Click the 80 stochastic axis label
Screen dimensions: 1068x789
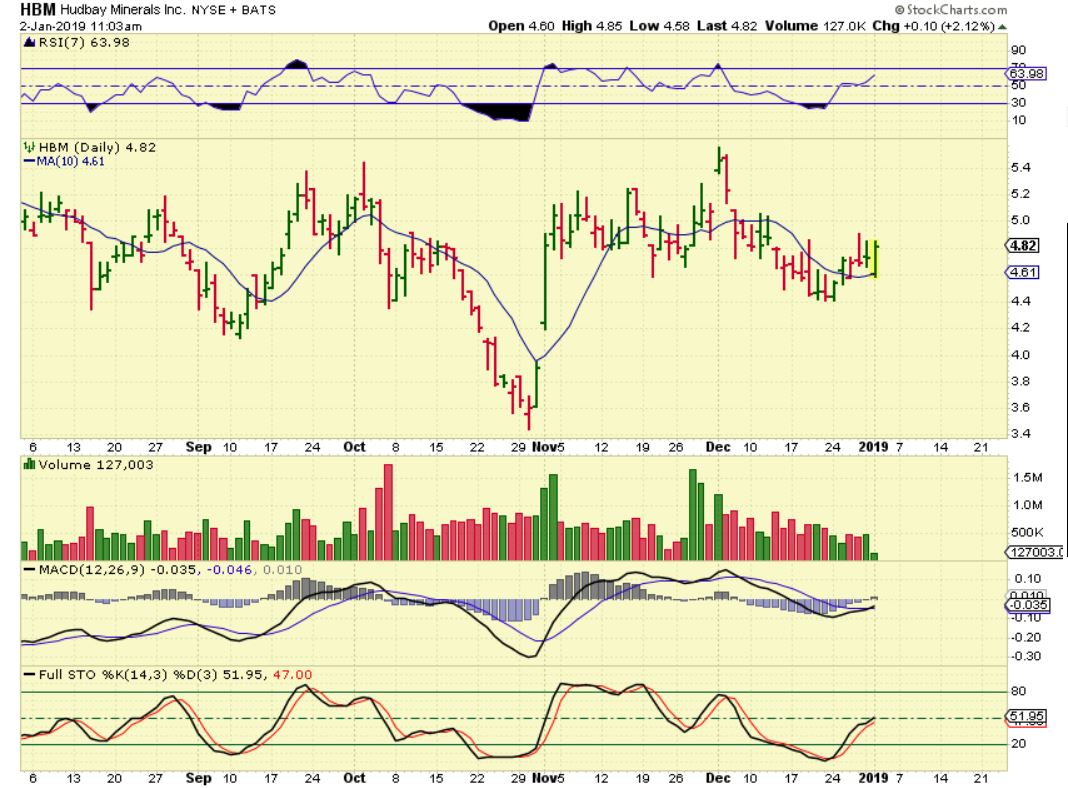point(1019,691)
